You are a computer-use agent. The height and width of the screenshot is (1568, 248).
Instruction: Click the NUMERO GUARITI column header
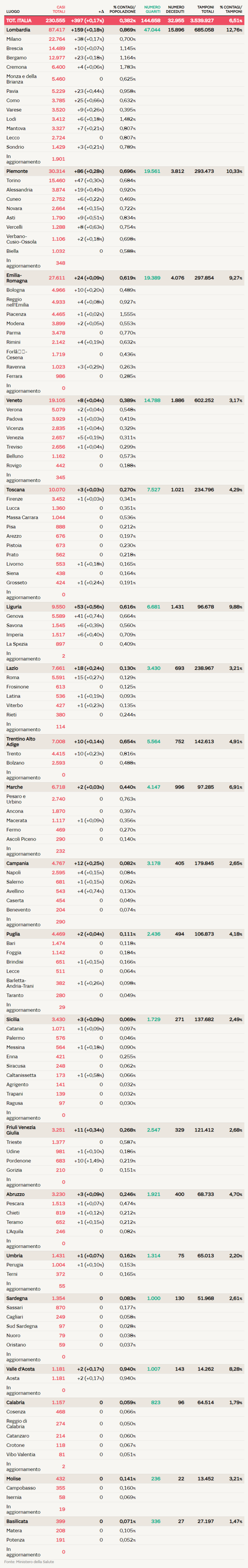point(152,9)
